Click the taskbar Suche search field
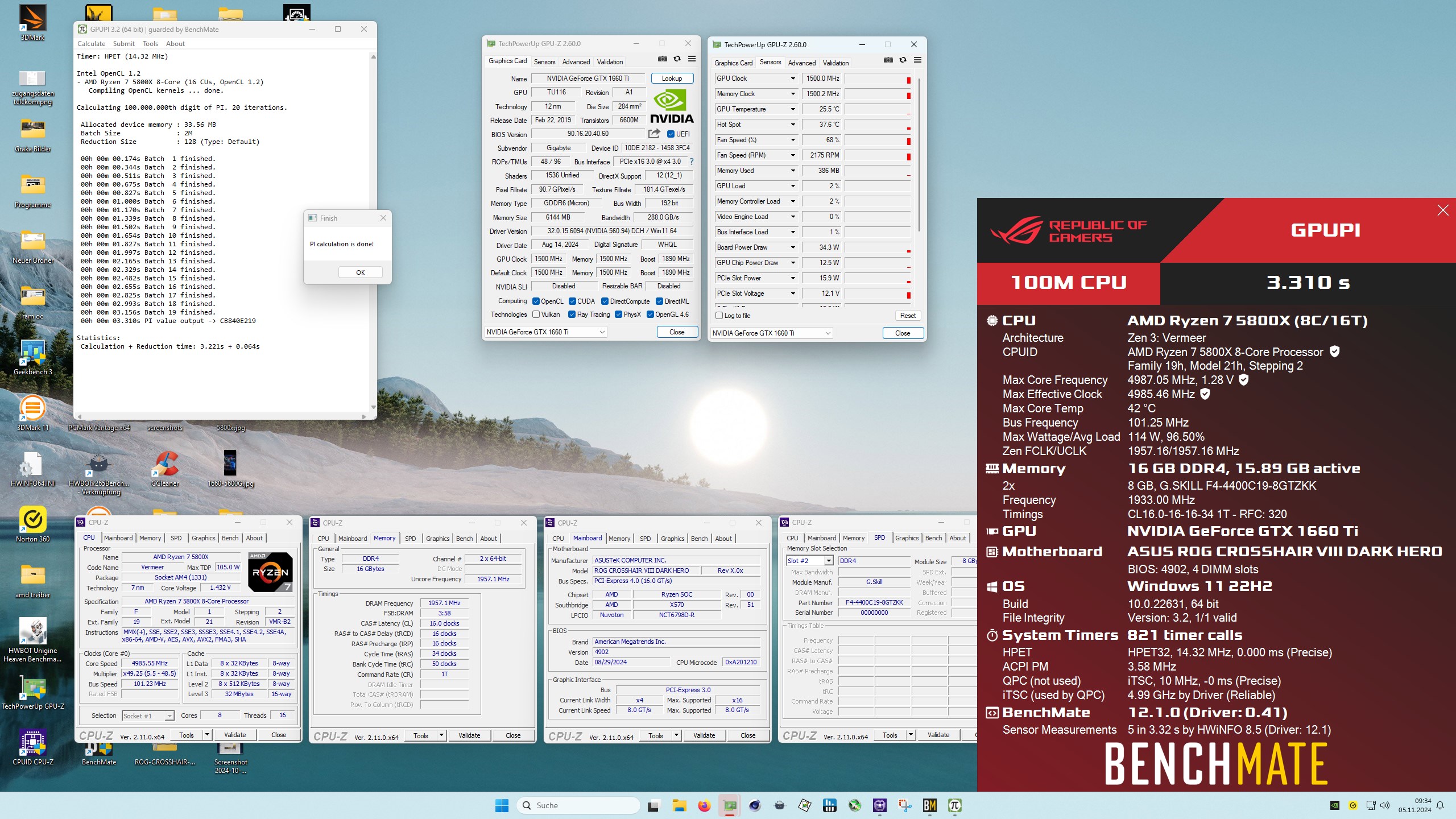The height and width of the screenshot is (819, 1456). [x=579, y=805]
